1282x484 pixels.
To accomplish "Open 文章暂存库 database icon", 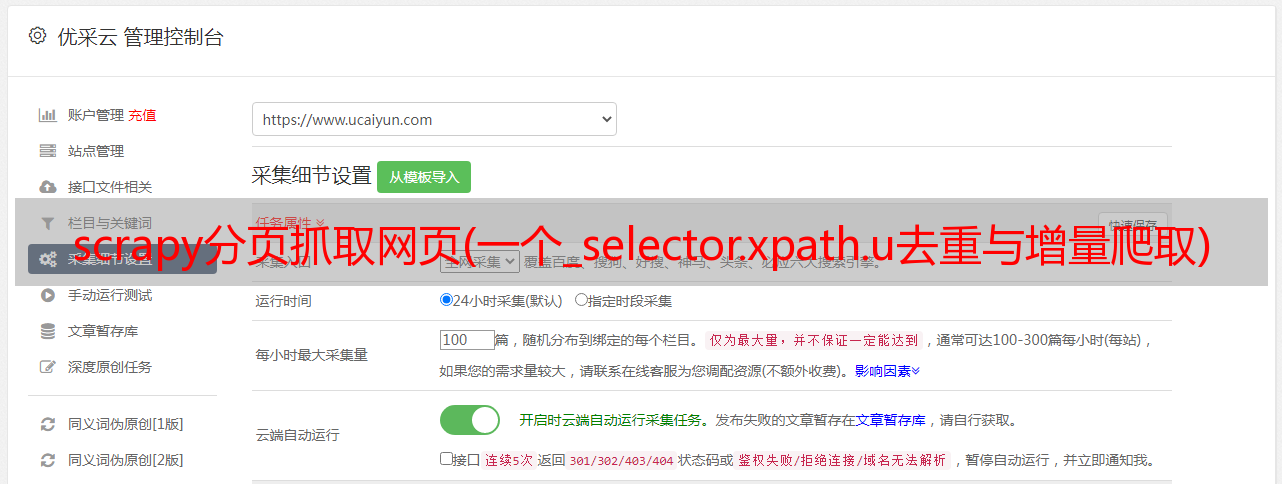I will 47,331.
